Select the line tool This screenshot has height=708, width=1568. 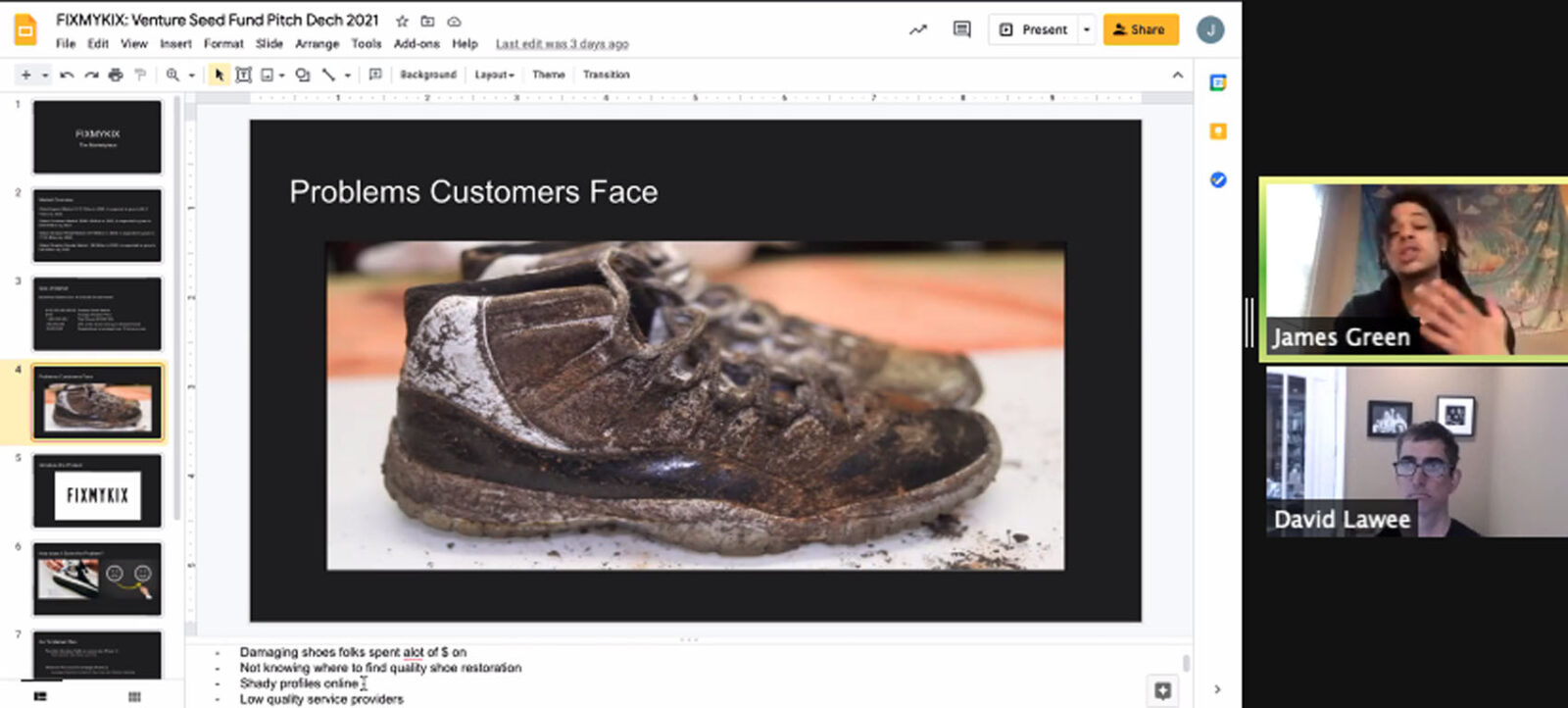coord(329,75)
